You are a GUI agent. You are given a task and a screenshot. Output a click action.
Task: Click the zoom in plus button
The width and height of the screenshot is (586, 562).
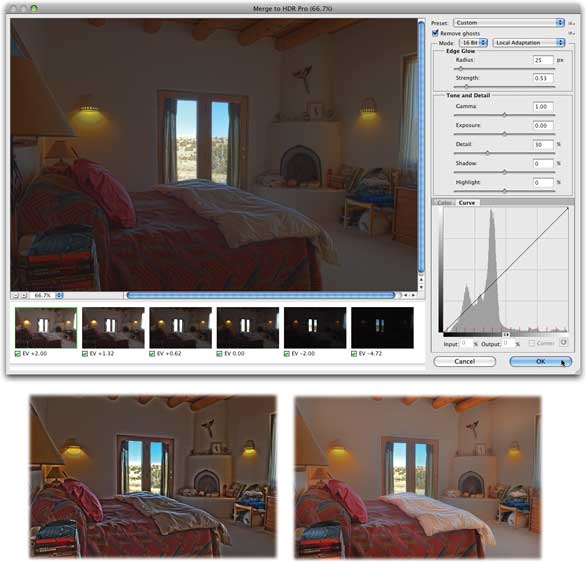[x=24, y=295]
